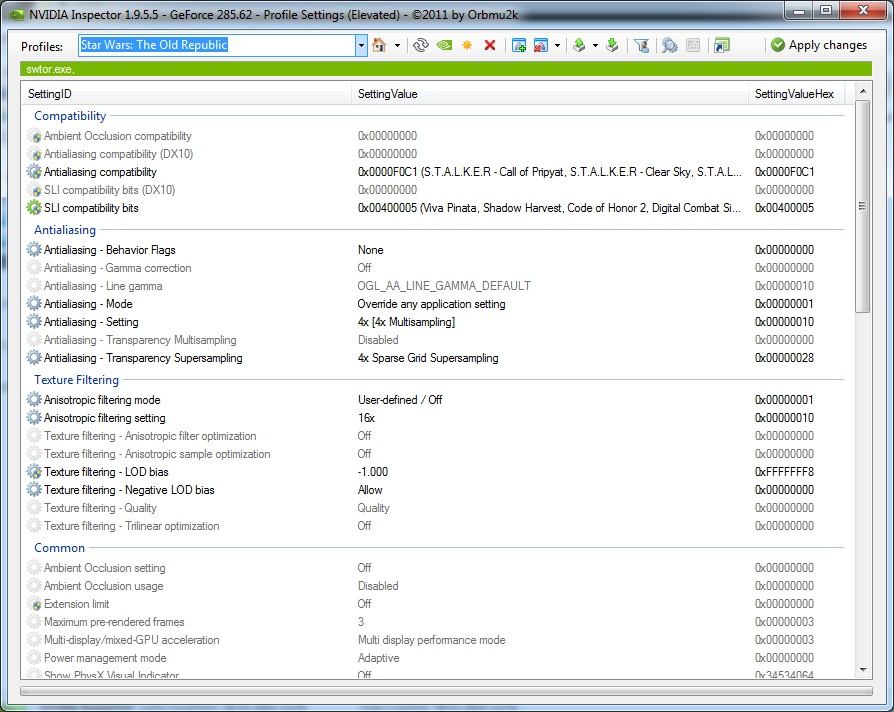The width and height of the screenshot is (894, 712).
Task: Sort by the SettingID column header
Action: tap(186, 94)
